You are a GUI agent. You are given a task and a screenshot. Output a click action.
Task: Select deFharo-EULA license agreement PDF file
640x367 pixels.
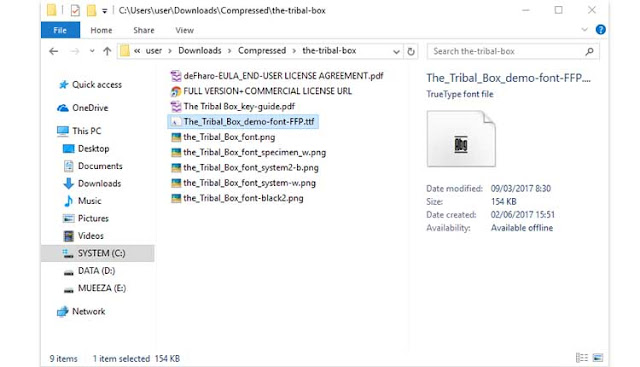point(277,76)
